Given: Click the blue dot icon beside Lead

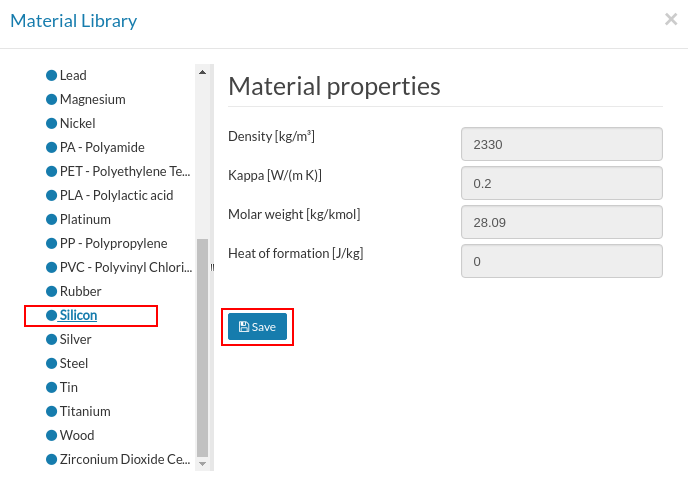Looking at the screenshot, I should click(51, 75).
